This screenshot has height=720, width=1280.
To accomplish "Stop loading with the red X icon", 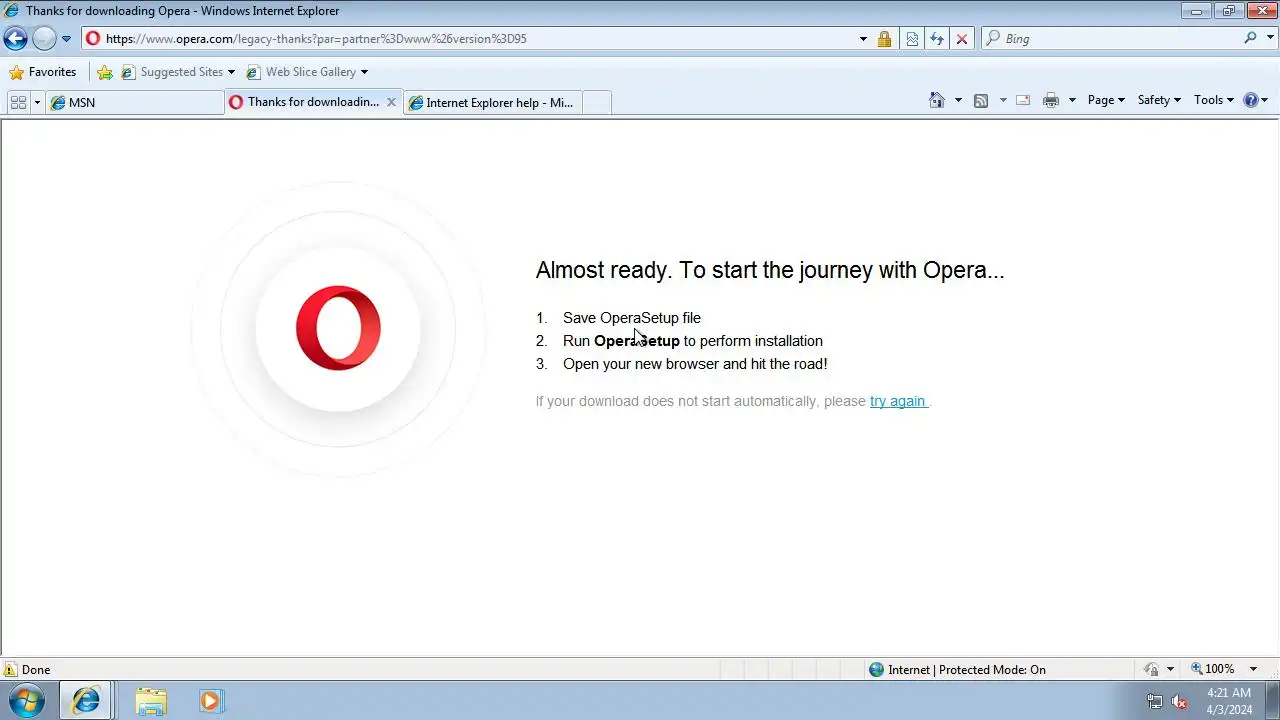I will click(x=962, y=39).
